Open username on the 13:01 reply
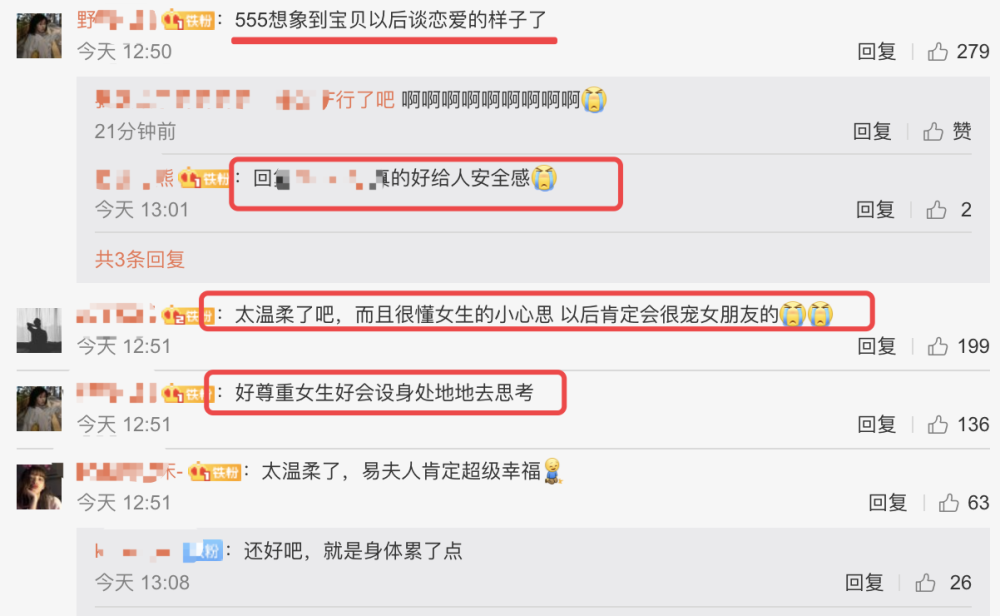The width and height of the screenshot is (1000, 616). pos(135,179)
